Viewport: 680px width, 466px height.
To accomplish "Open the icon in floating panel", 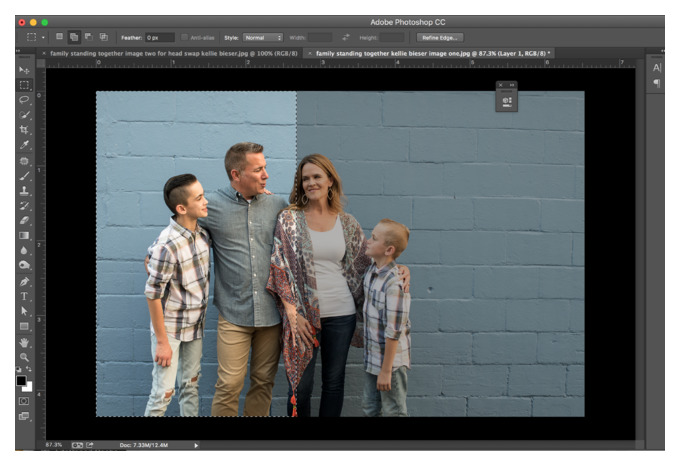I will tap(507, 102).
